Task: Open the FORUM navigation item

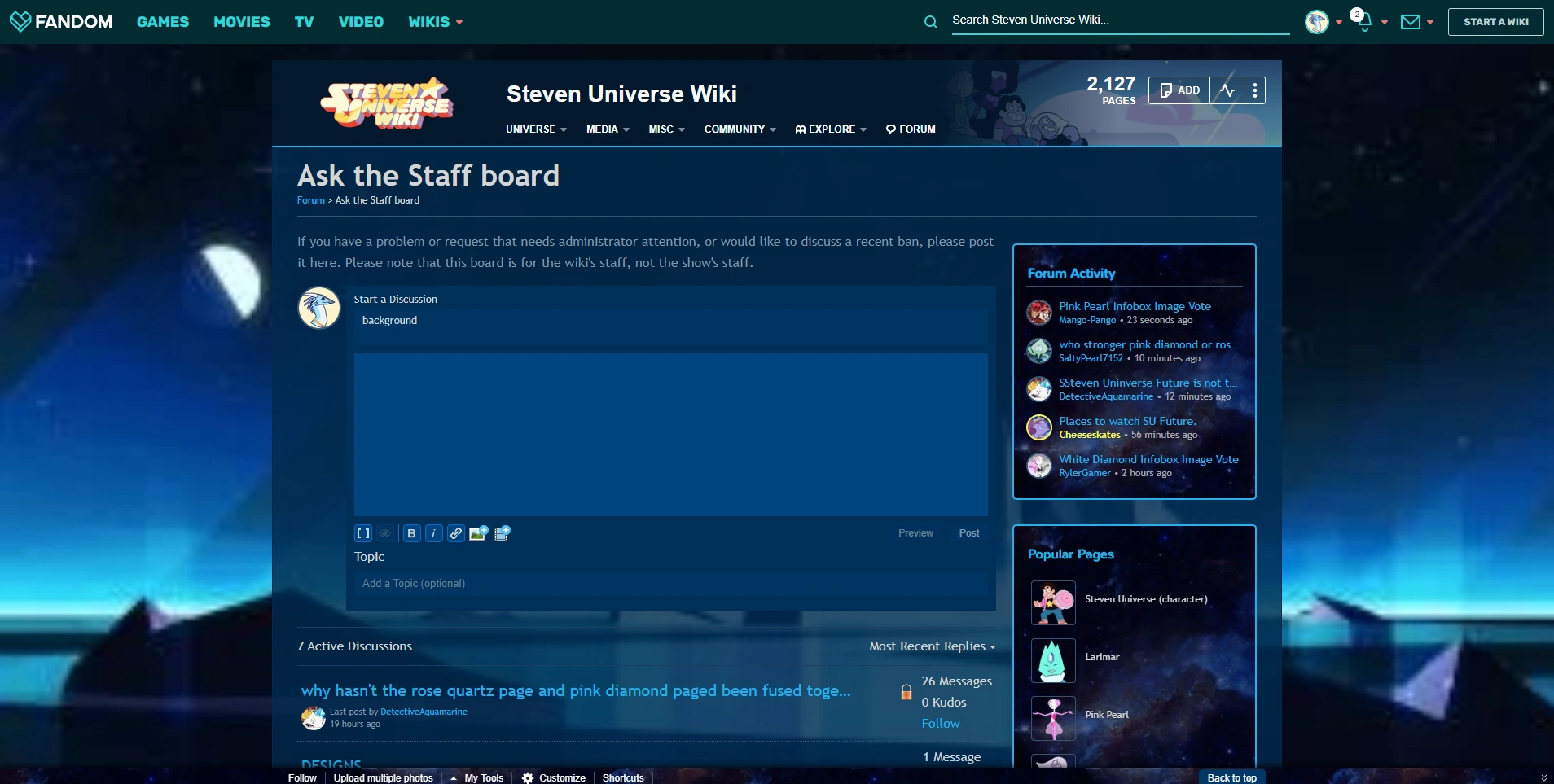Action: (x=911, y=129)
